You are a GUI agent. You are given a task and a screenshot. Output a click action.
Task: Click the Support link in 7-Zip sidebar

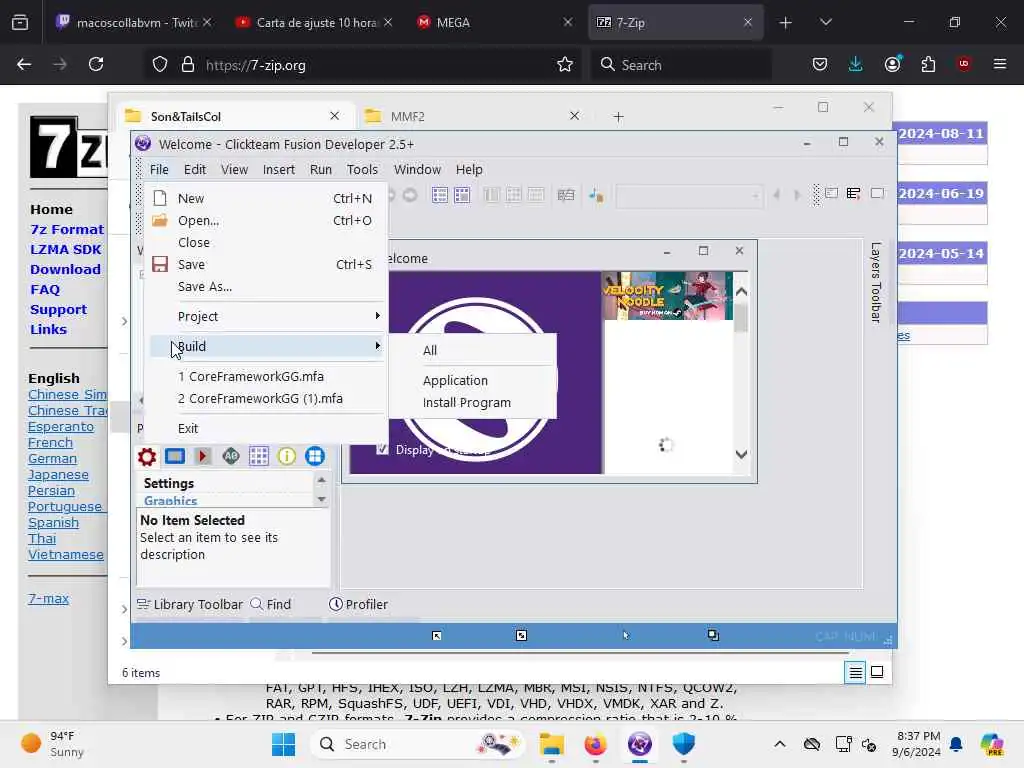(x=58, y=310)
